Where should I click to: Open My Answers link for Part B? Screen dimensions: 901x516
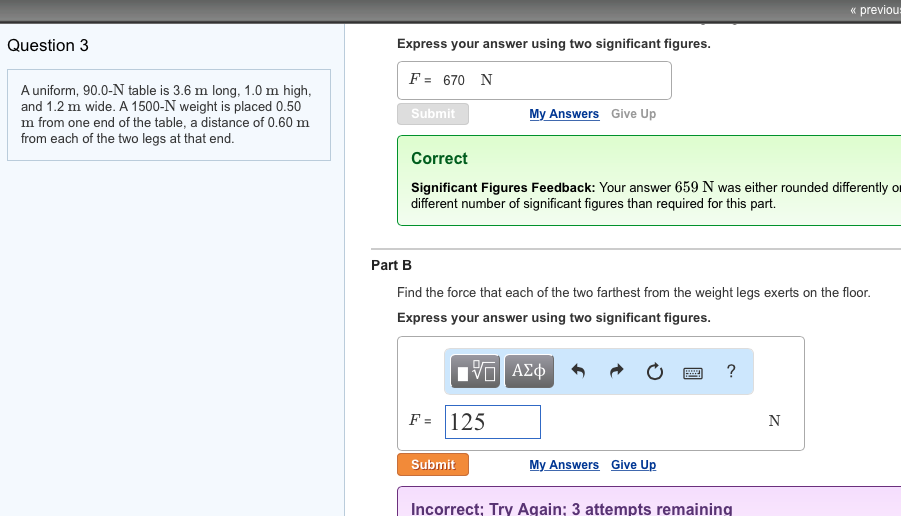coord(564,465)
